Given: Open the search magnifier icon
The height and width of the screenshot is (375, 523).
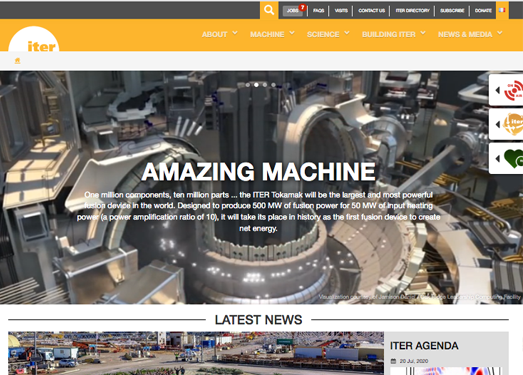Looking at the screenshot, I should [269, 10].
